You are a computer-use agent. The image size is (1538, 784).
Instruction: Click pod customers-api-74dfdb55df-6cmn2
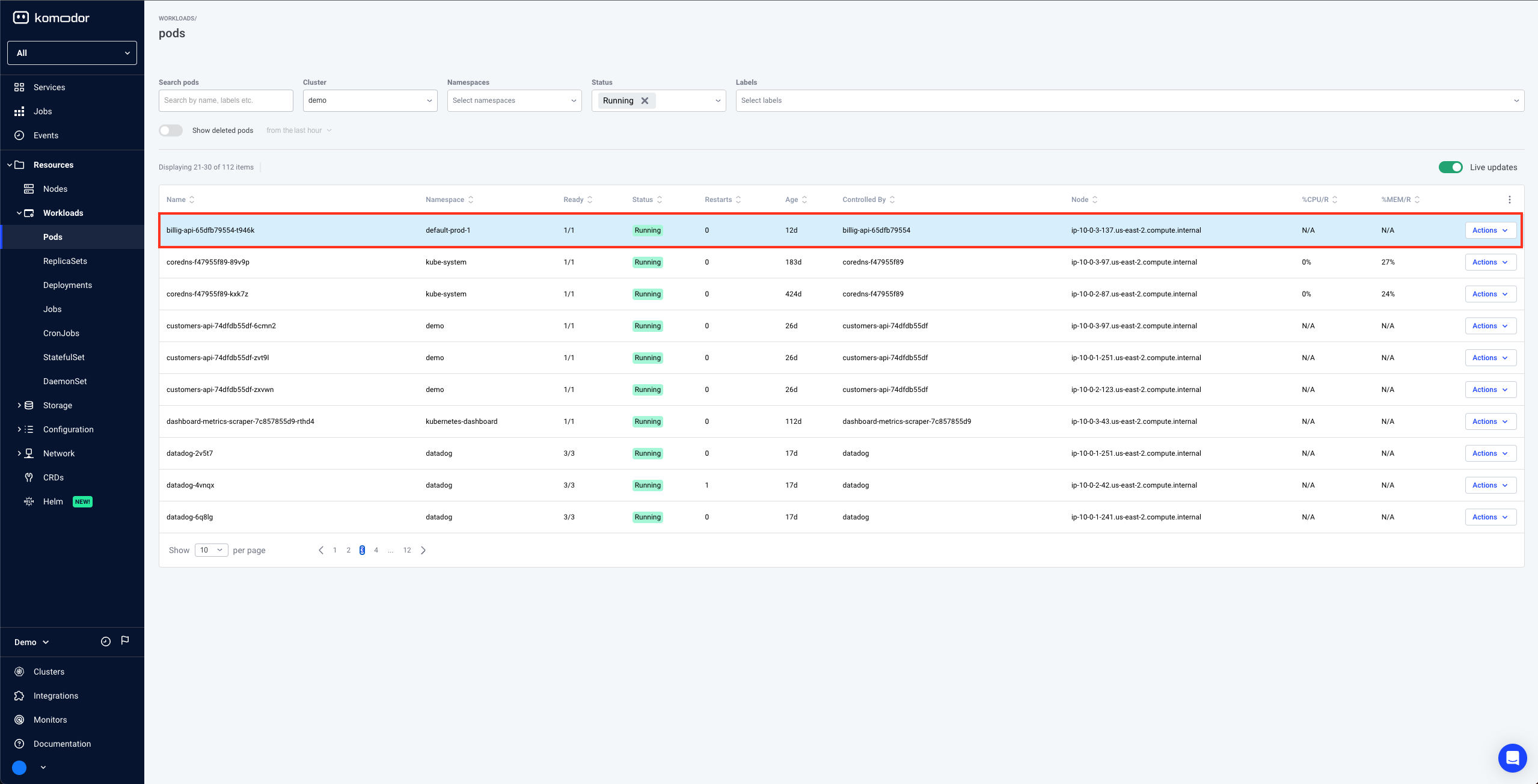[x=221, y=326]
